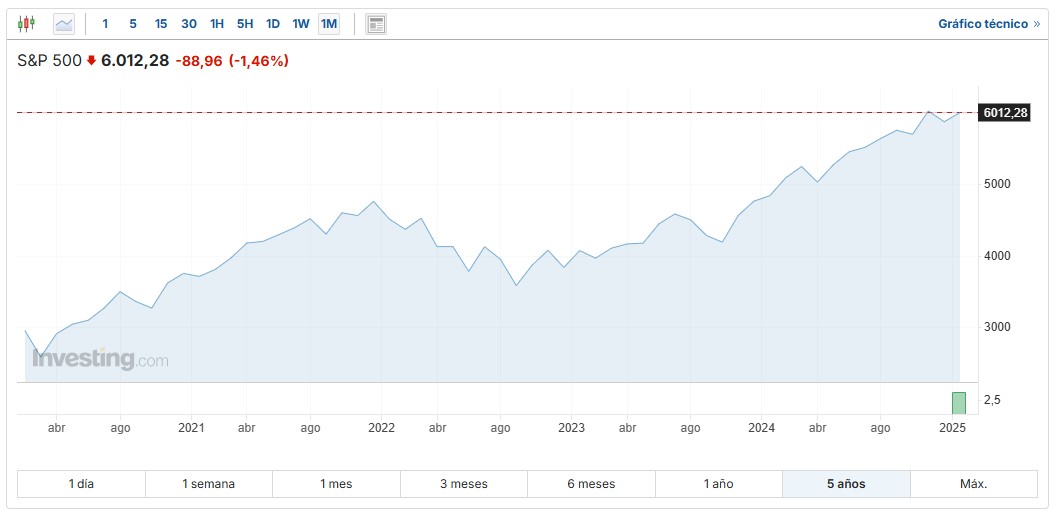Select the area chart type icon
Viewport: 1057px width, 515px height.
[x=64, y=24]
